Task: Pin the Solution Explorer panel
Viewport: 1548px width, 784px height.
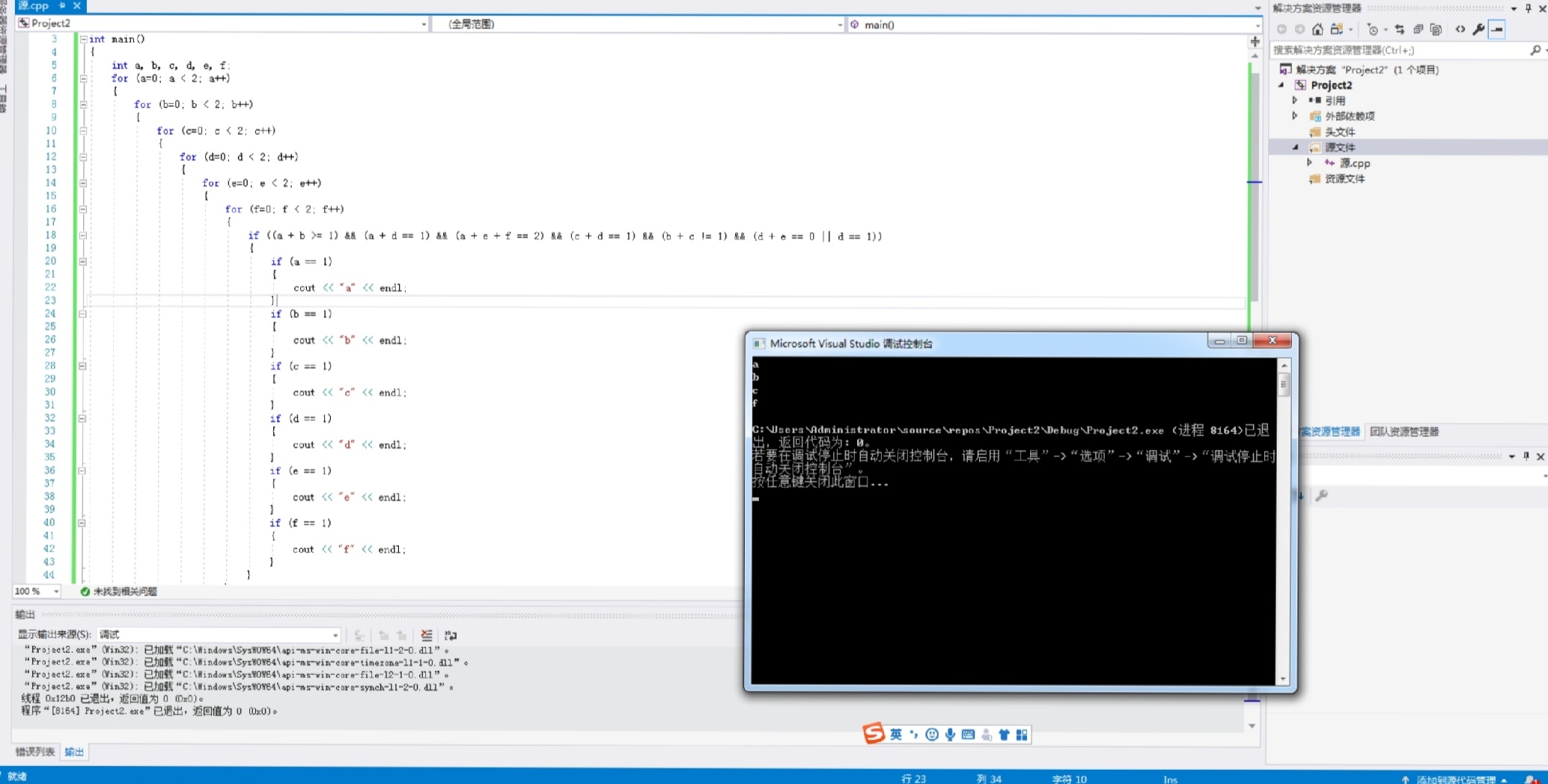Action: [x=1528, y=8]
